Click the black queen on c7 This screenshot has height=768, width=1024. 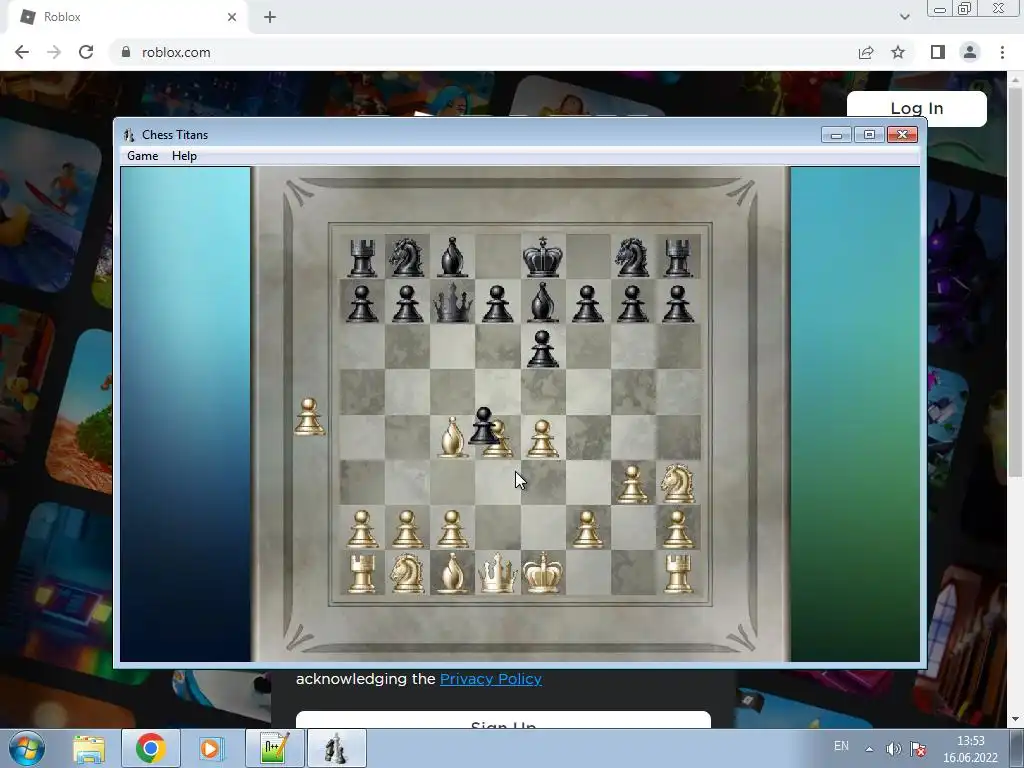click(452, 302)
